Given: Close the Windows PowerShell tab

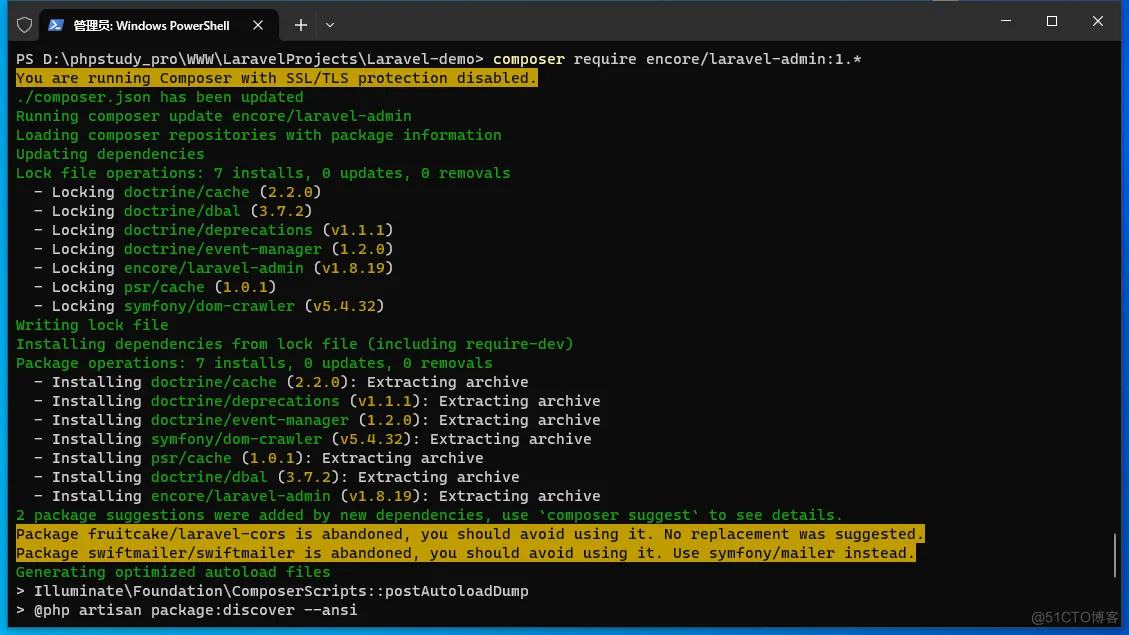Looking at the screenshot, I should [258, 25].
